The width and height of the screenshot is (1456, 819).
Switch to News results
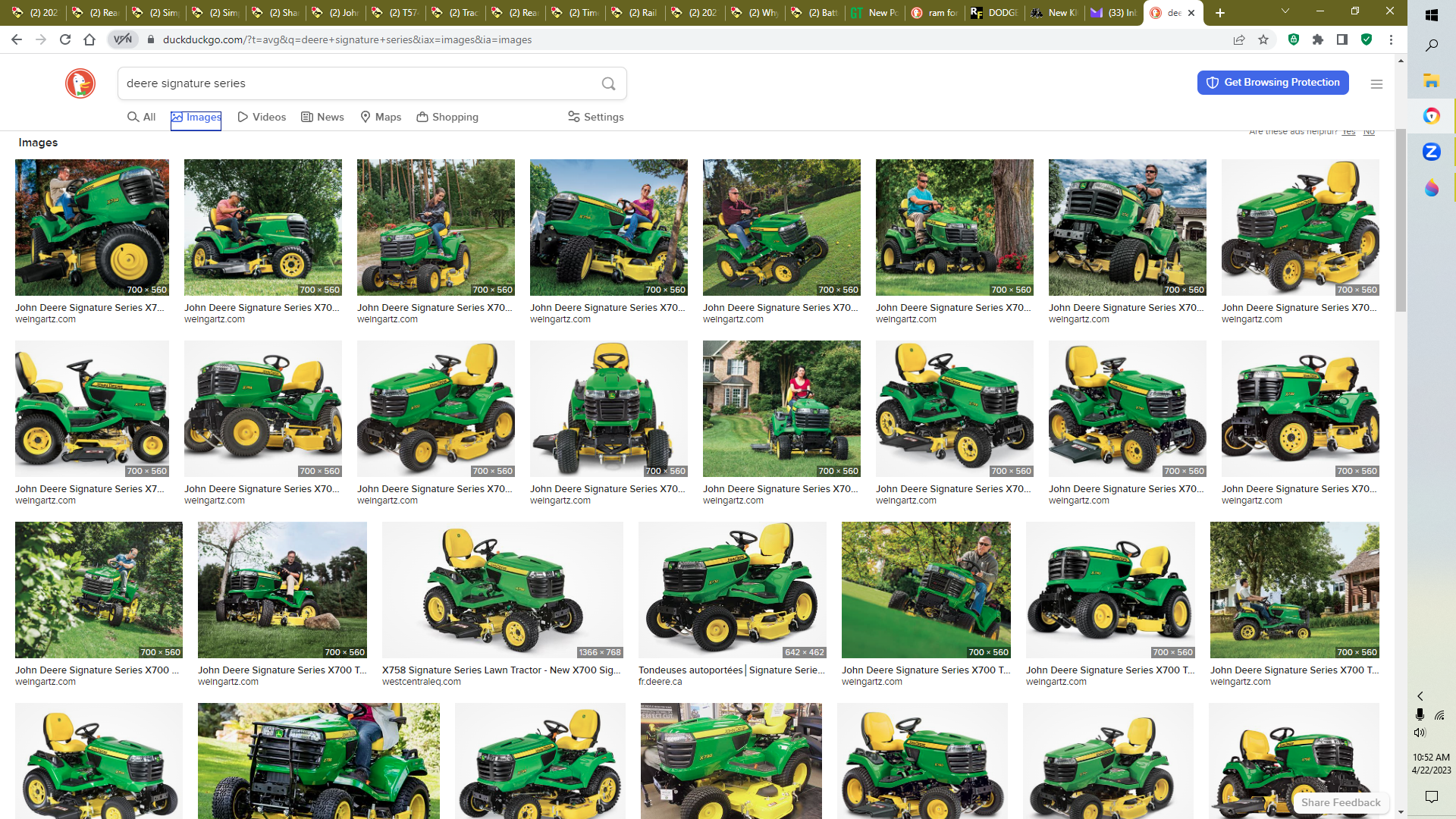(323, 117)
